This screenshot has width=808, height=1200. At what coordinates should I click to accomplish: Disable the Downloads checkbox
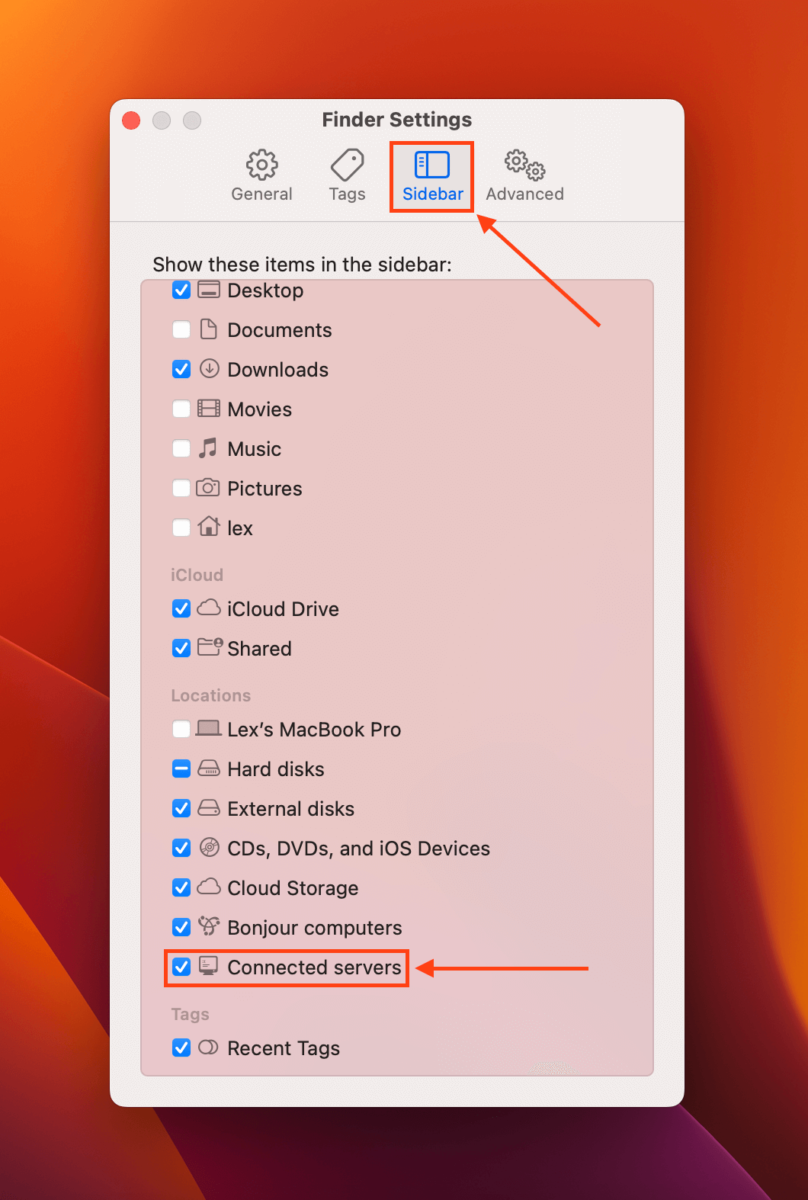pos(181,369)
